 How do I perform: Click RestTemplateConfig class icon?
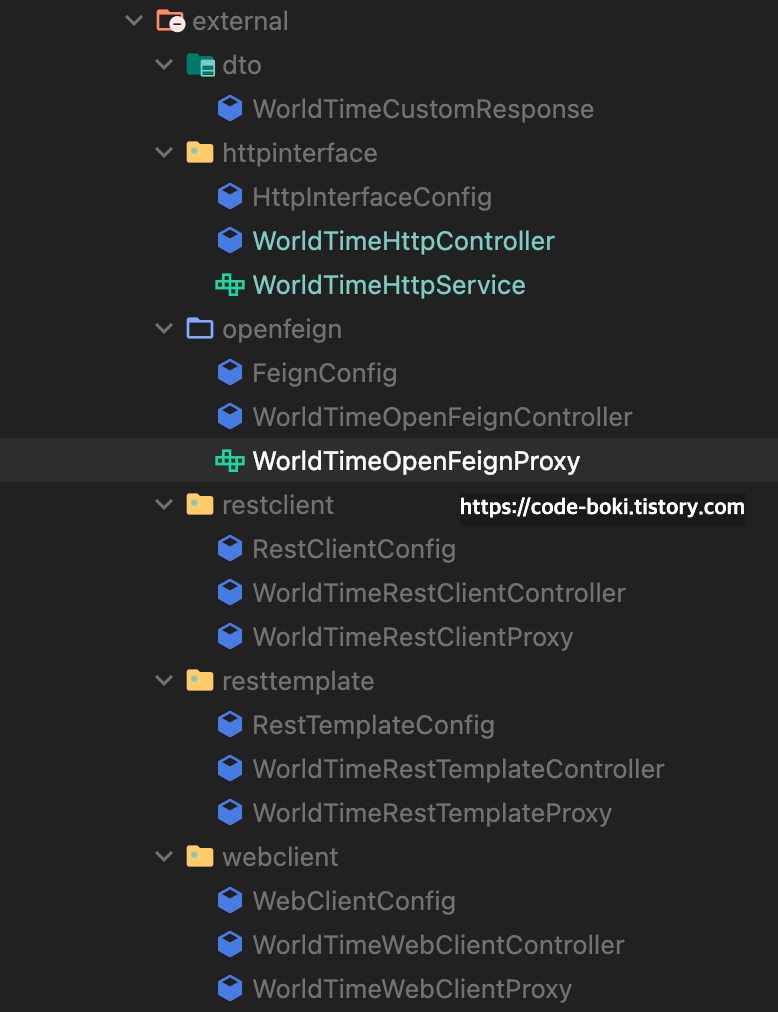pyautogui.click(x=230, y=724)
